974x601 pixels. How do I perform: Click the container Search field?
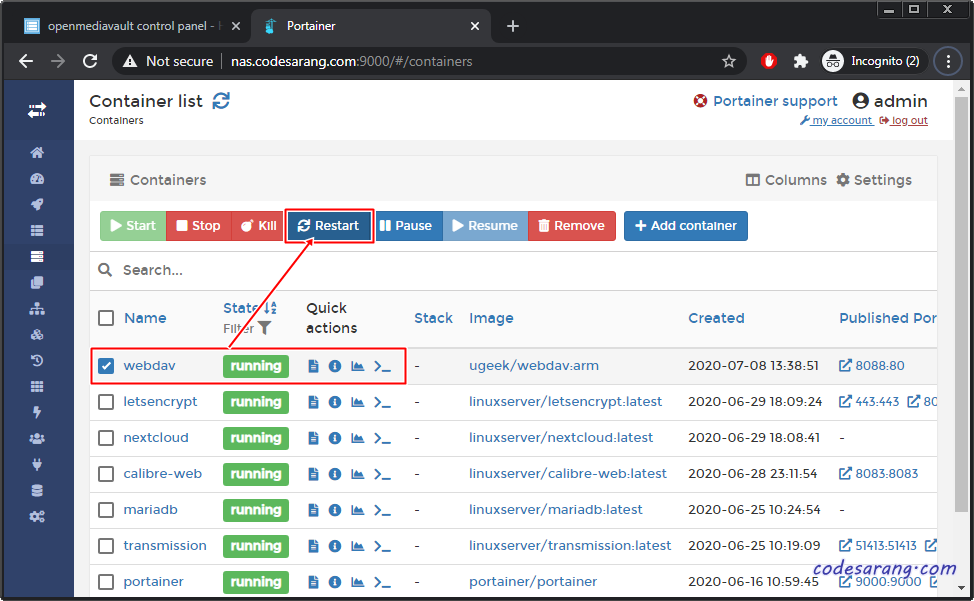[513, 271]
